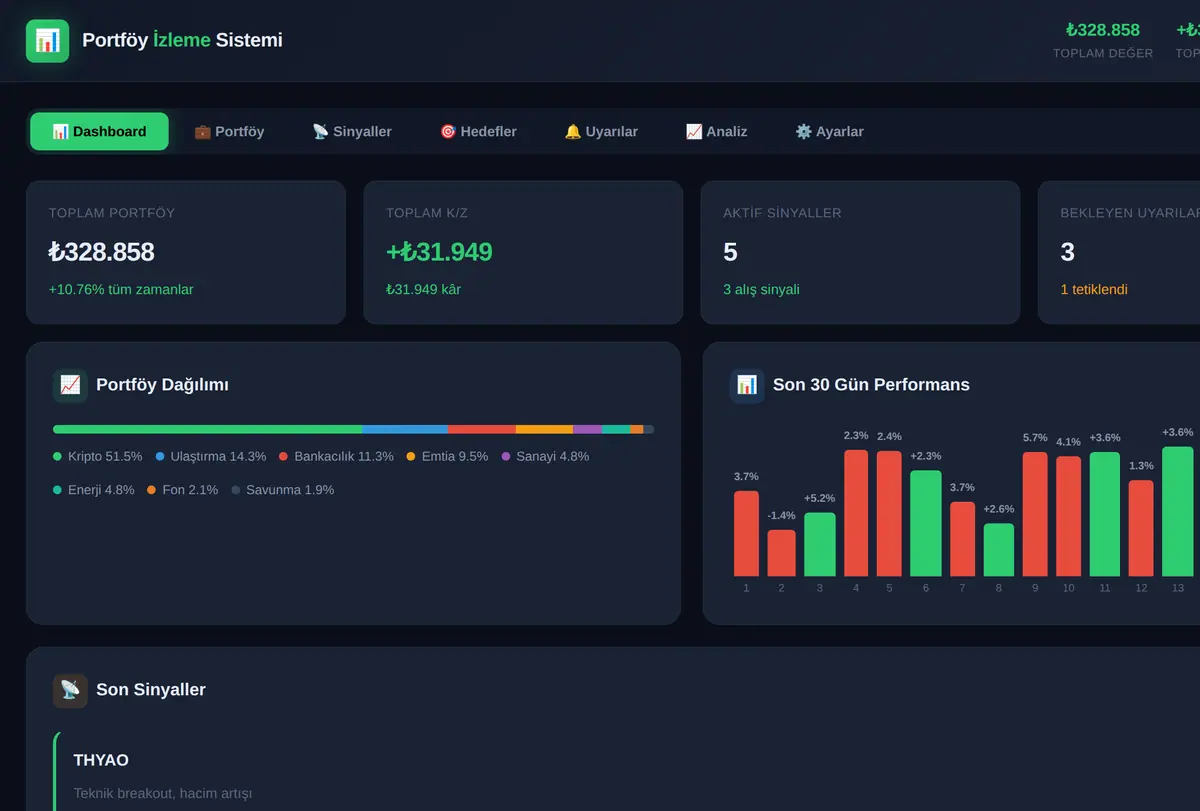Click the "₺31.949 kâr" text
The width and height of the screenshot is (1200, 811).
pos(423,290)
